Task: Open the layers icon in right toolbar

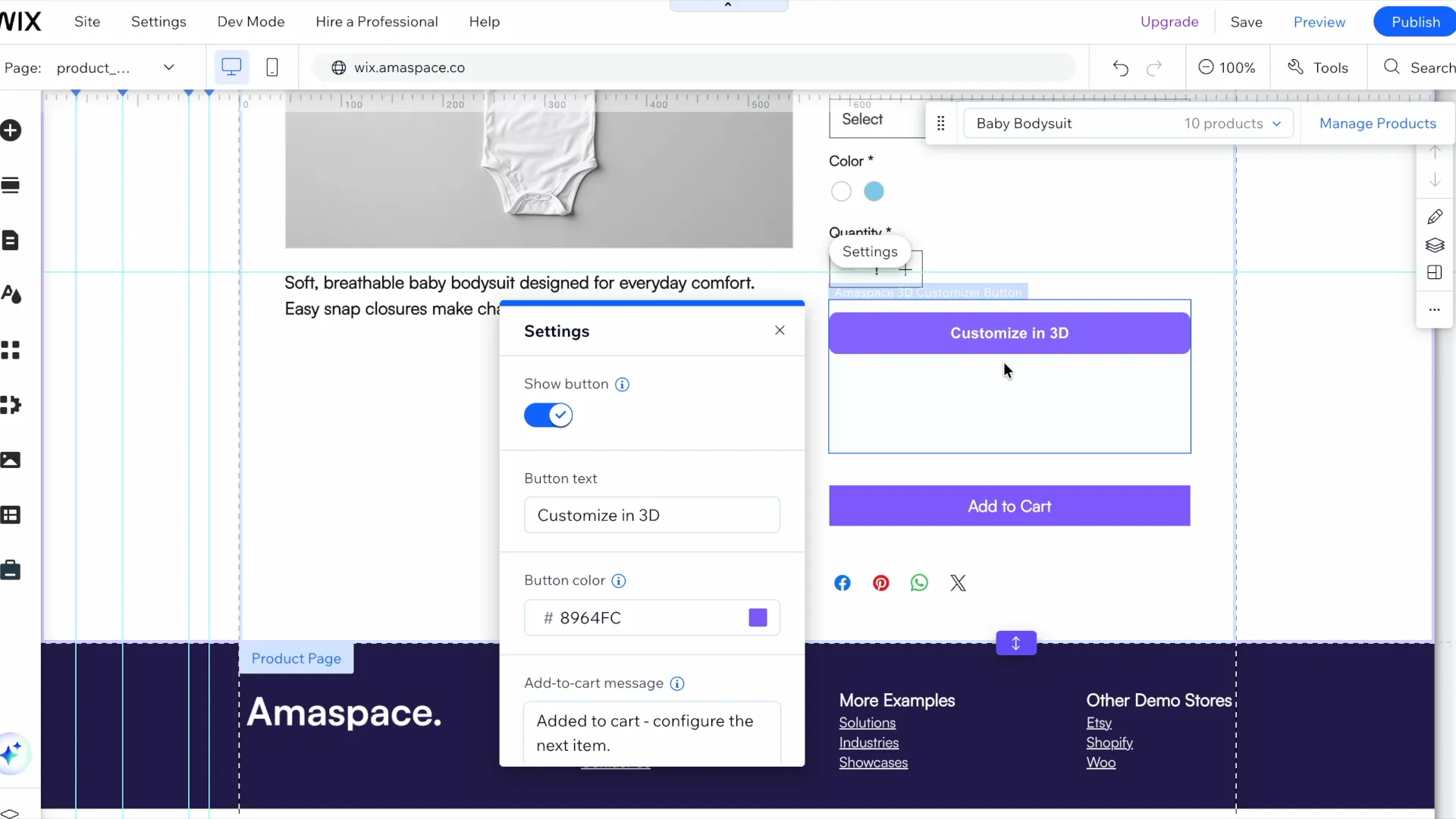Action: point(1435,245)
